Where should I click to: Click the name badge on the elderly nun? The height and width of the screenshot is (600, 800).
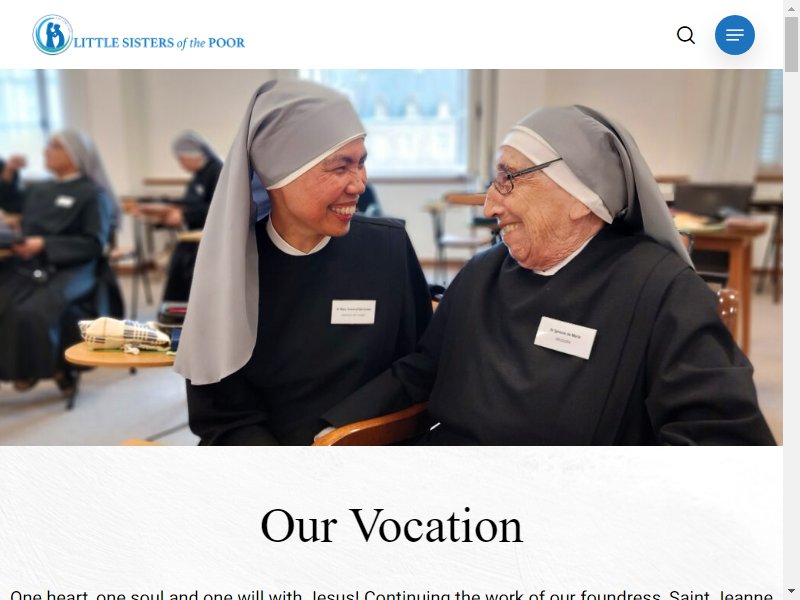pos(565,338)
